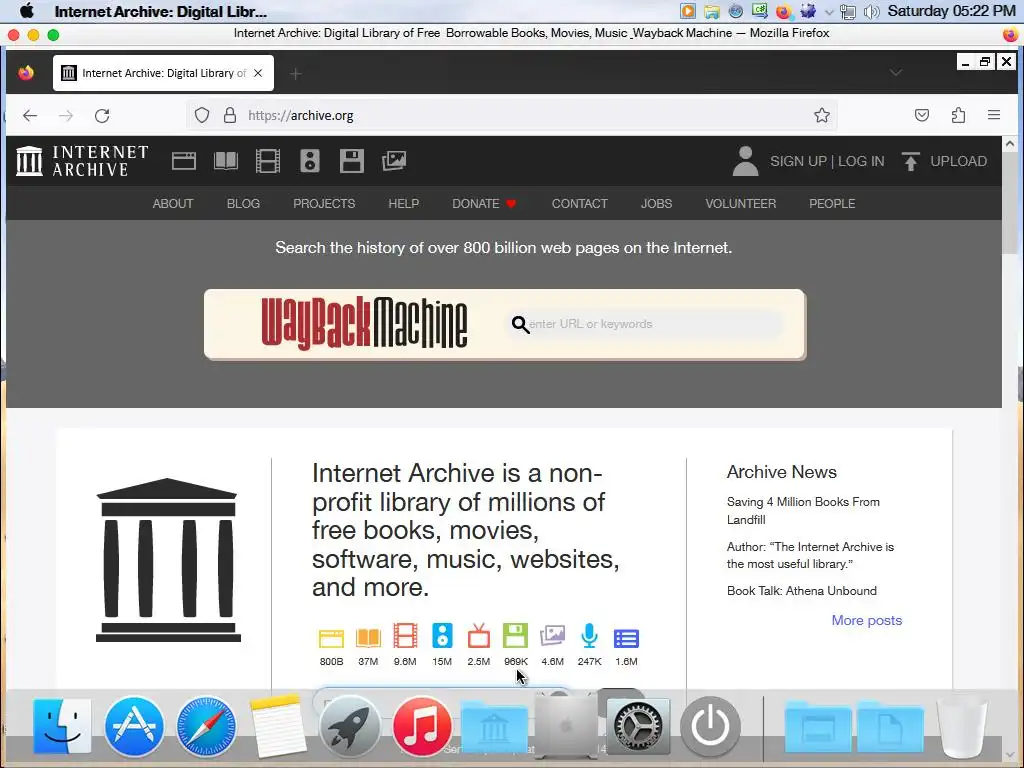Open the PEOPLE menu item

(x=832, y=204)
